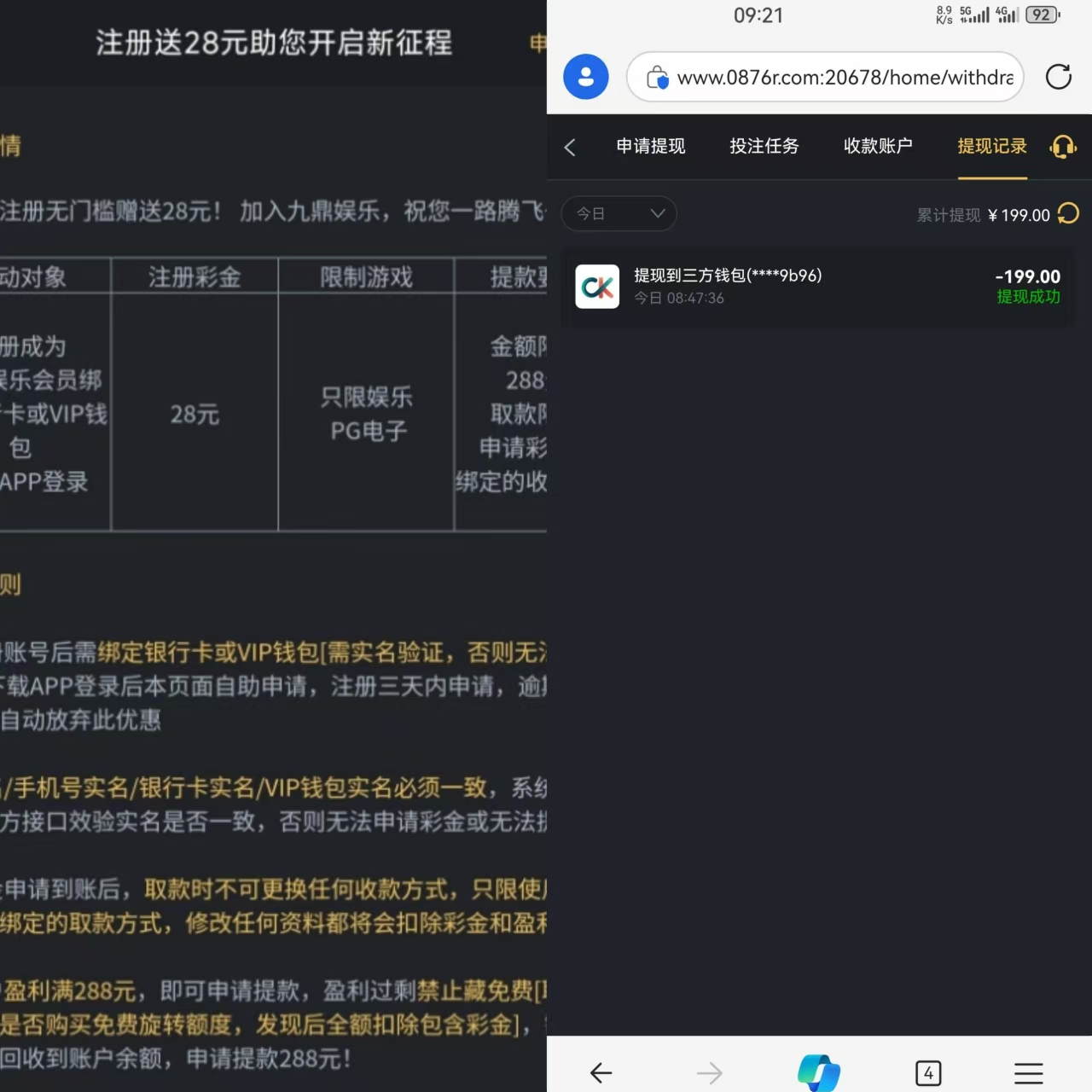Tap the -199.00 withdrawal amount

click(1027, 276)
